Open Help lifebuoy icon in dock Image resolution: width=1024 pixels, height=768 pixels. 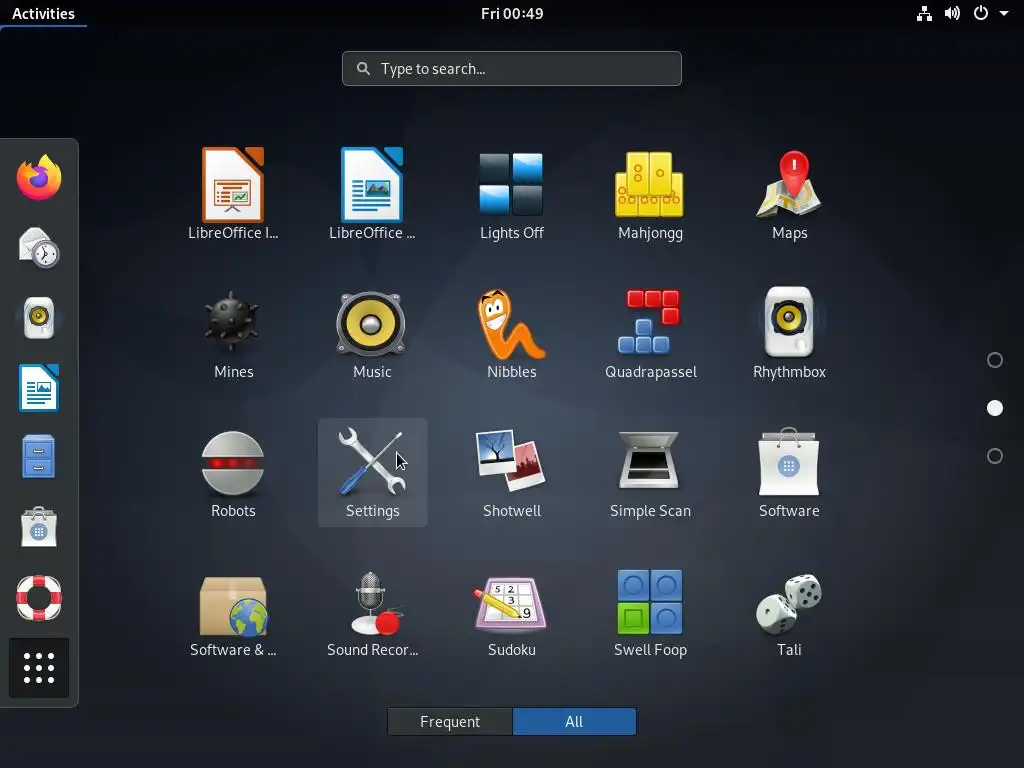[x=39, y=598]
